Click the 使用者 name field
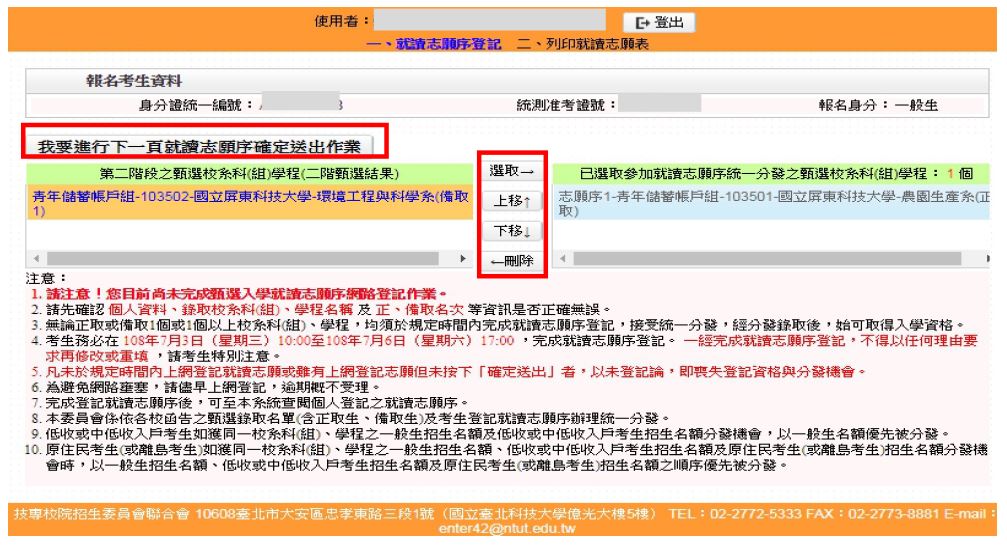The height and width of the screenshot is (545, 1007). pyautogui.click(x=490, y=20)
